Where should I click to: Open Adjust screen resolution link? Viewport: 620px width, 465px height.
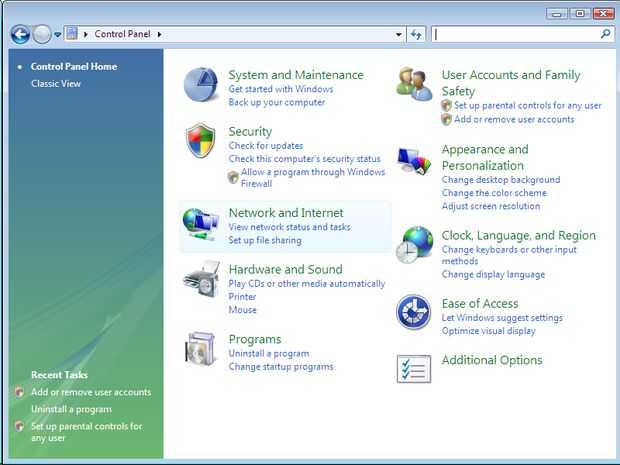tap(490, 206)
